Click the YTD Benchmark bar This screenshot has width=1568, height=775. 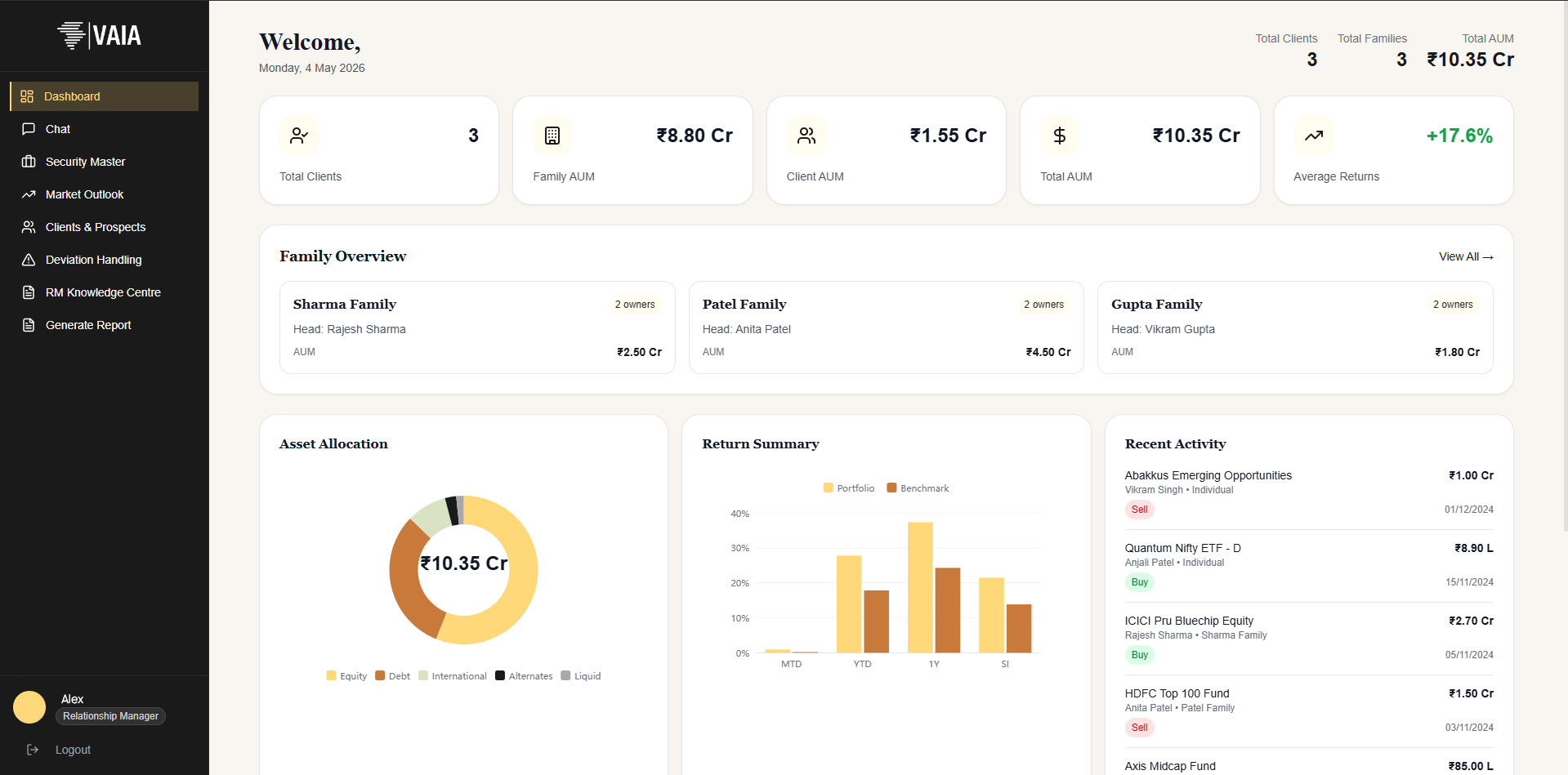[x=876, y=621]
